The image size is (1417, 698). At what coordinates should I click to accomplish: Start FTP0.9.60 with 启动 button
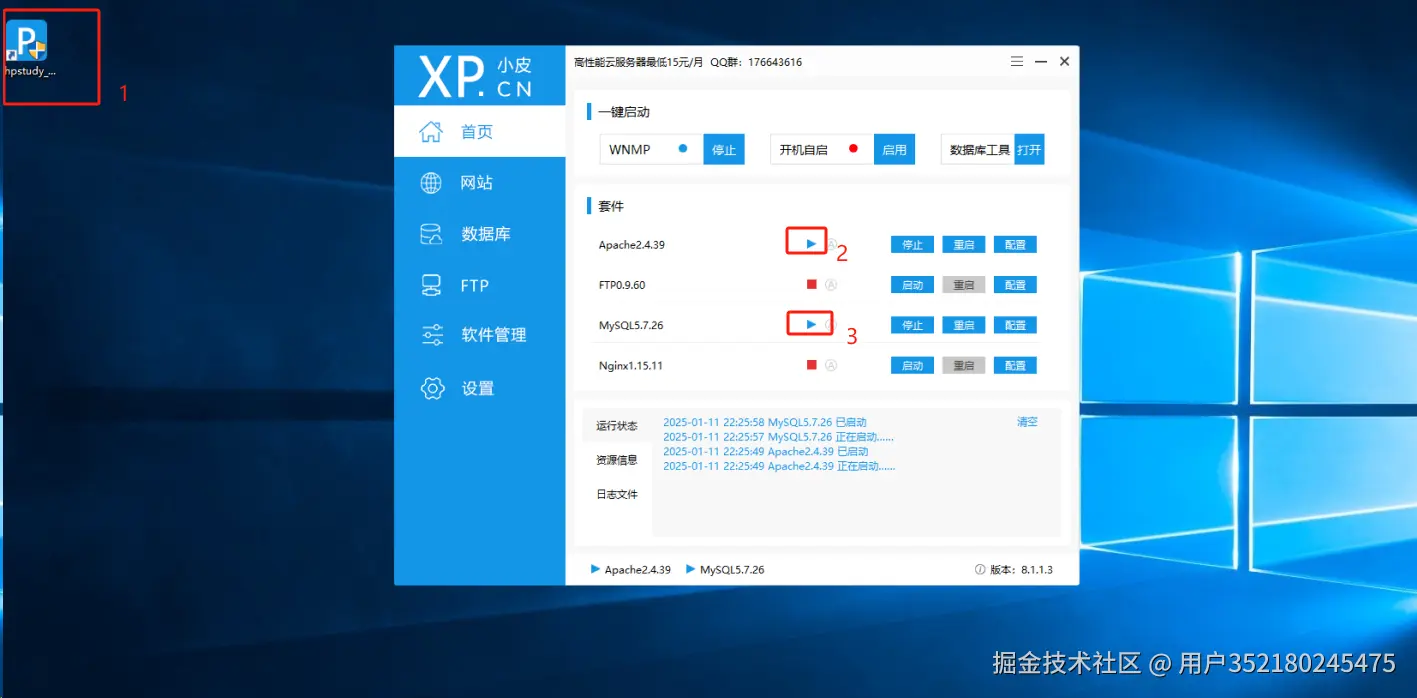[912, 285]
